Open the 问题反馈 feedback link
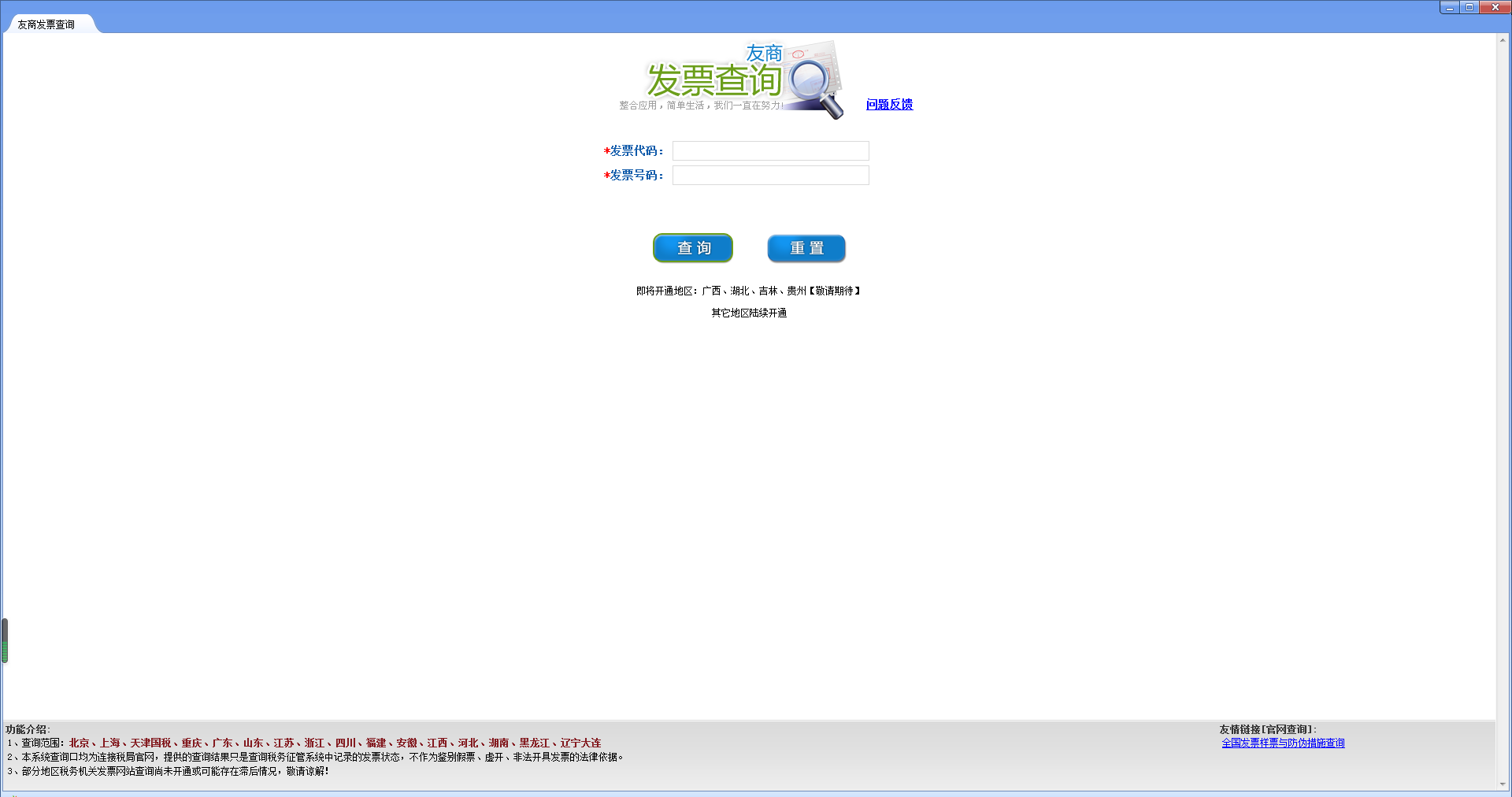This screenshot has width=1512, height=797. pyautogui.click(x=889, y=105)
